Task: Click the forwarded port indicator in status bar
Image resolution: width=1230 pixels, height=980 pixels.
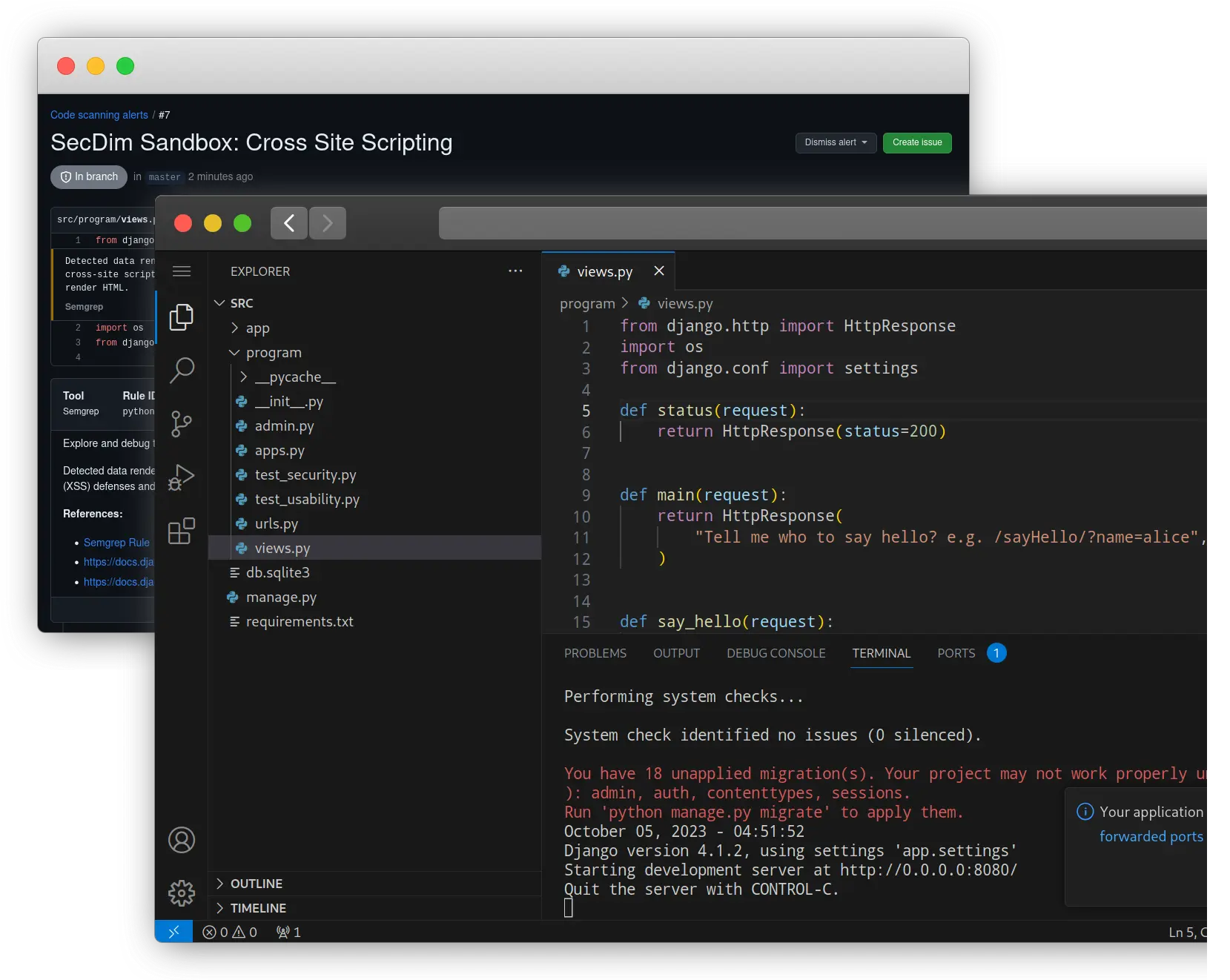Action: click(x=288, y=932)
